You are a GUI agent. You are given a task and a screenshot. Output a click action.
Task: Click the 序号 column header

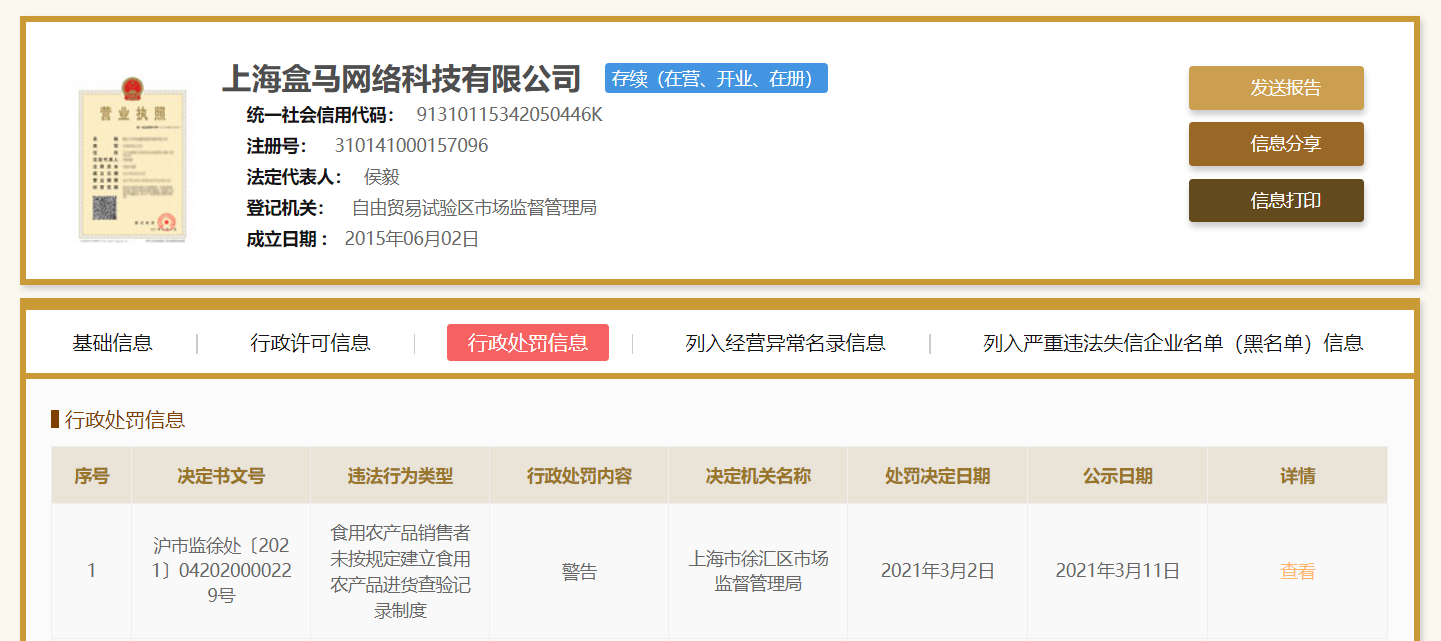pyautogui.click(x=91, y=476)
